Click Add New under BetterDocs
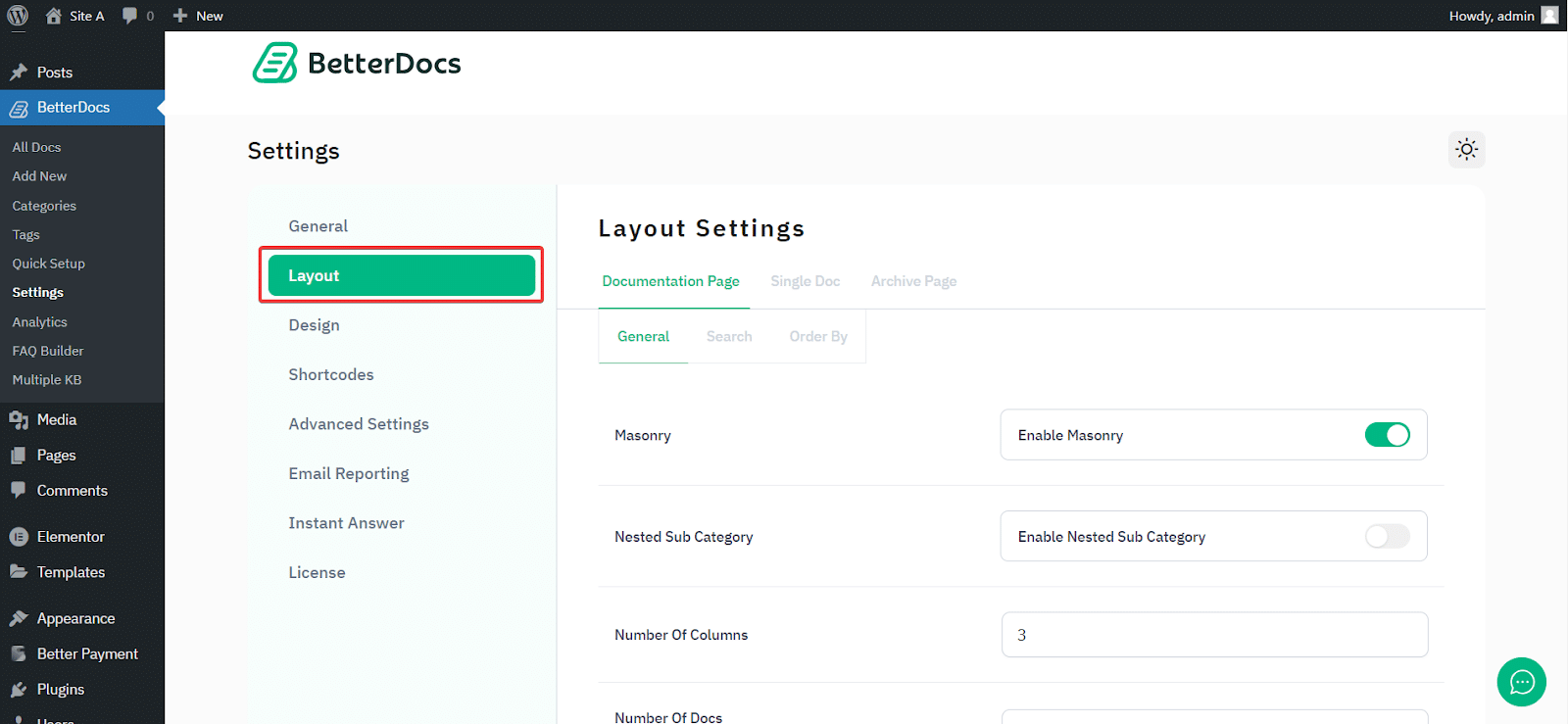This screenshot has height=724, width=1568. pos(39,176)
